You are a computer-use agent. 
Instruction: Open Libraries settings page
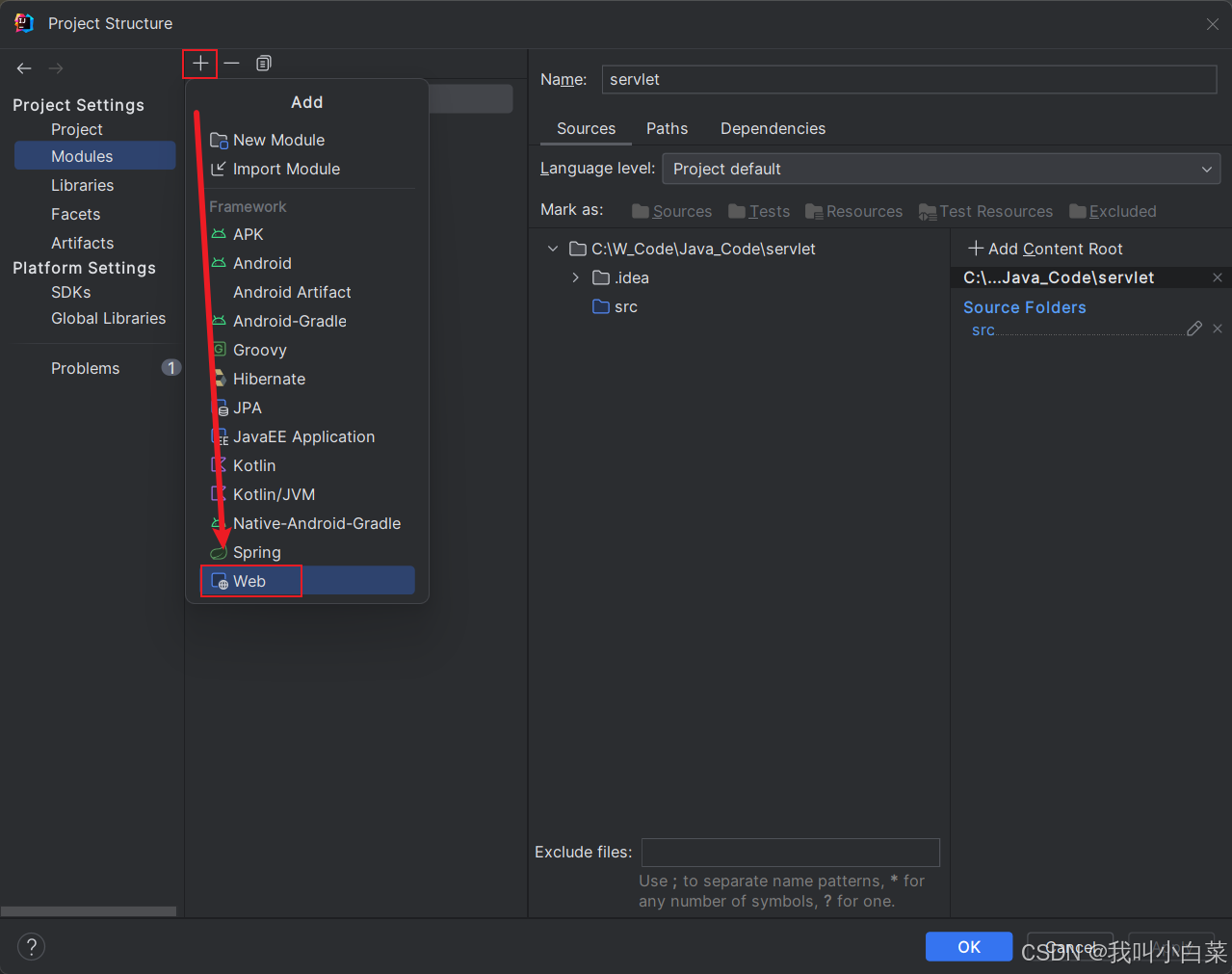(82, 185)
